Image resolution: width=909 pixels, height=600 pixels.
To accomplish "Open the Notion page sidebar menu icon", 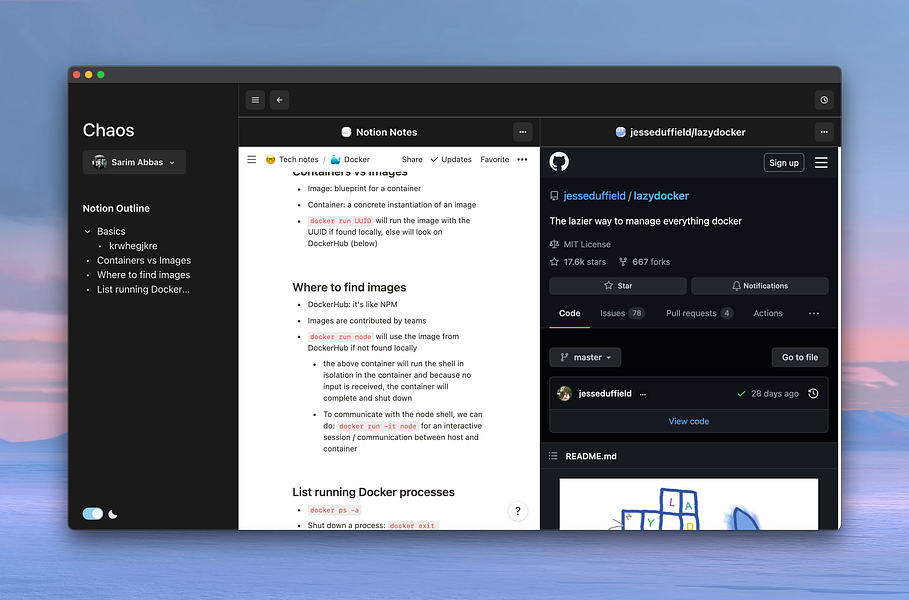I will pos(252,159).
